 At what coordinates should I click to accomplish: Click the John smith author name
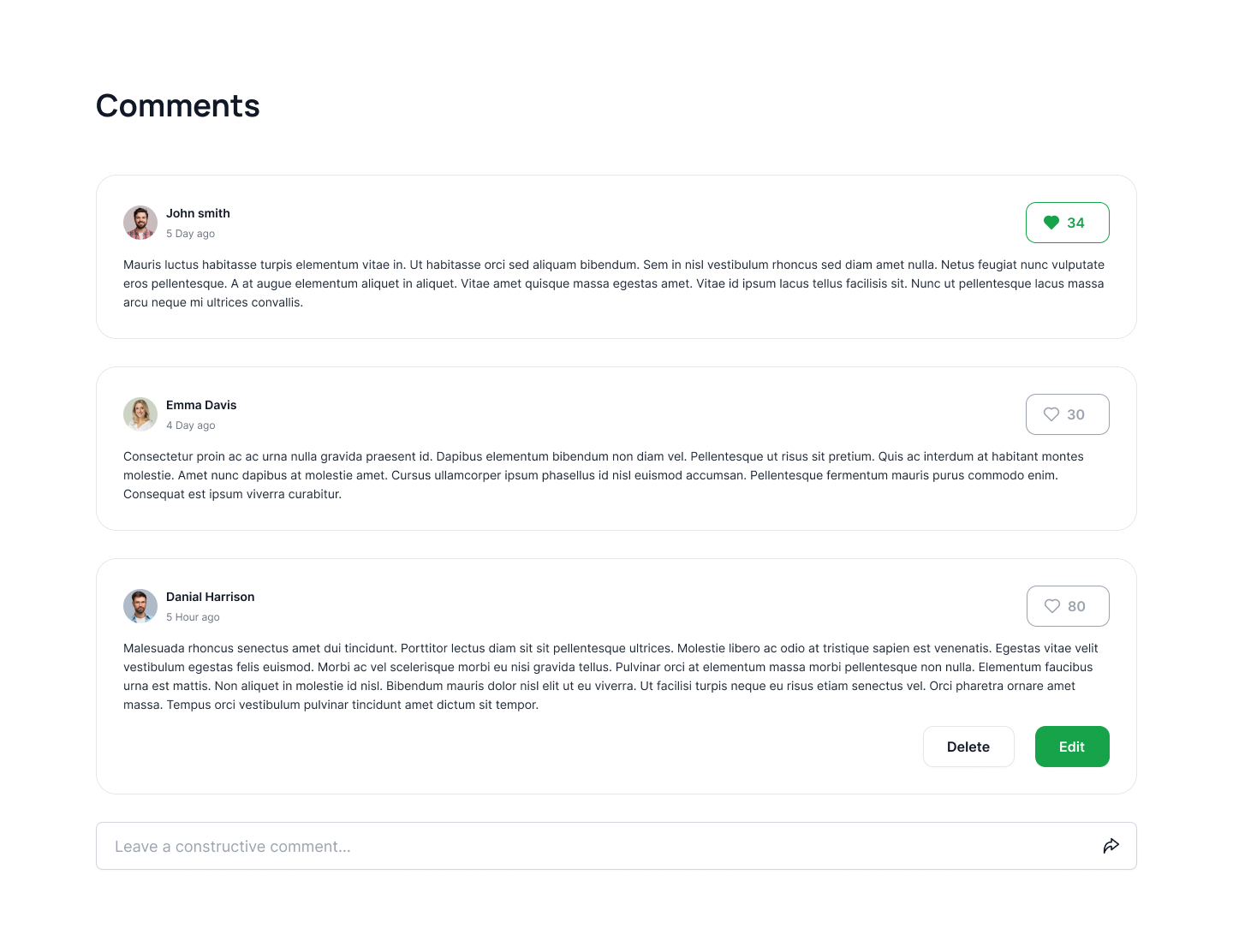[x=198, y=213]
